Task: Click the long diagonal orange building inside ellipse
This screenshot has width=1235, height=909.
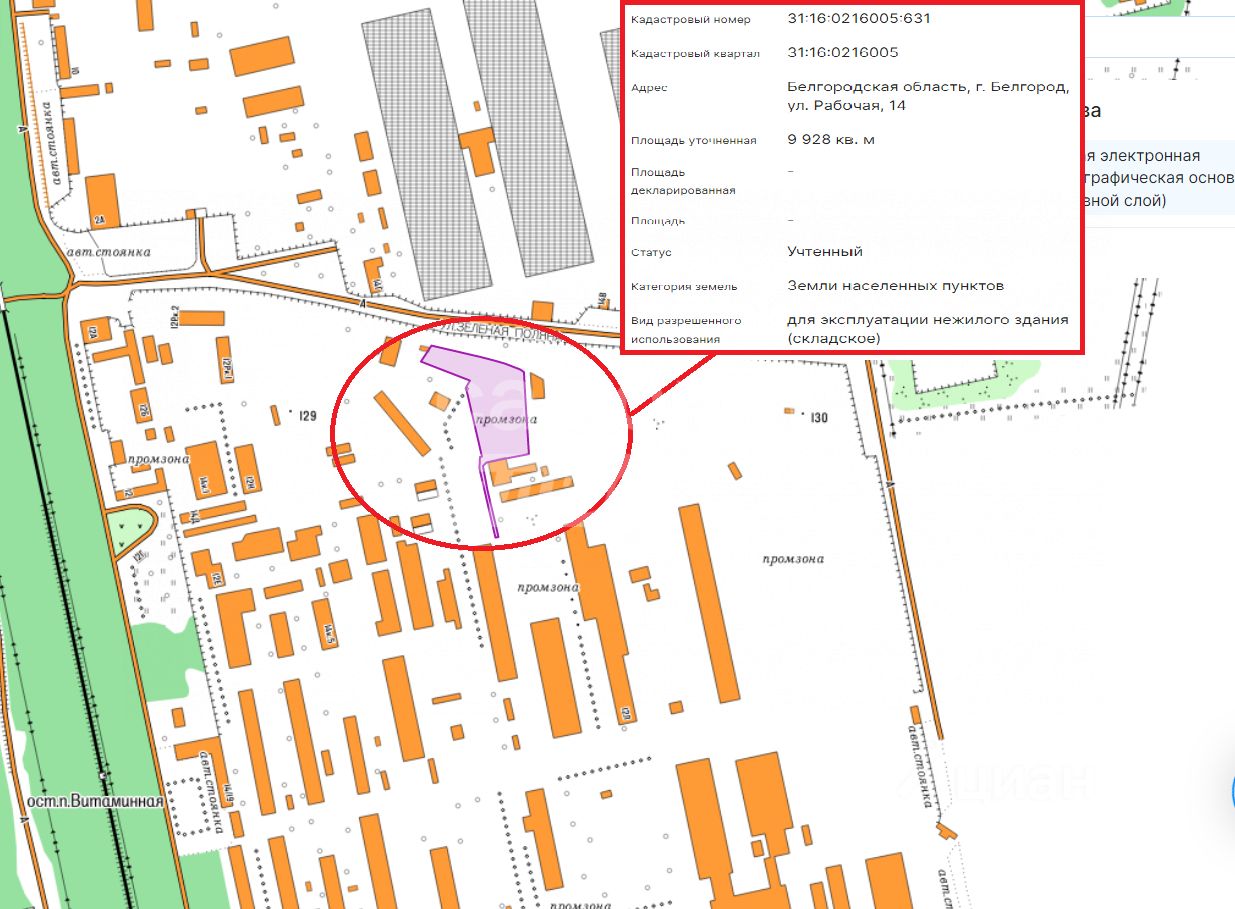Action: tap(403, 423)
